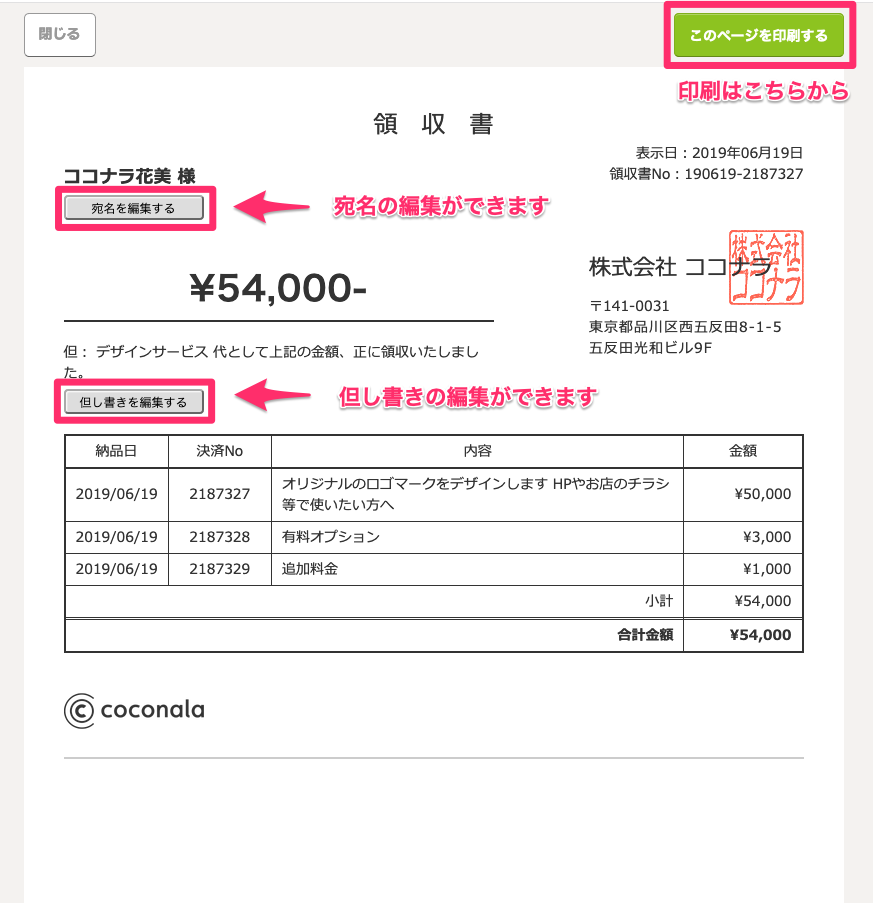Image resolution: width=873 pixels, height=903 pixels.
Task: Click the 領収書 title heading
Action: click(434, 123)
